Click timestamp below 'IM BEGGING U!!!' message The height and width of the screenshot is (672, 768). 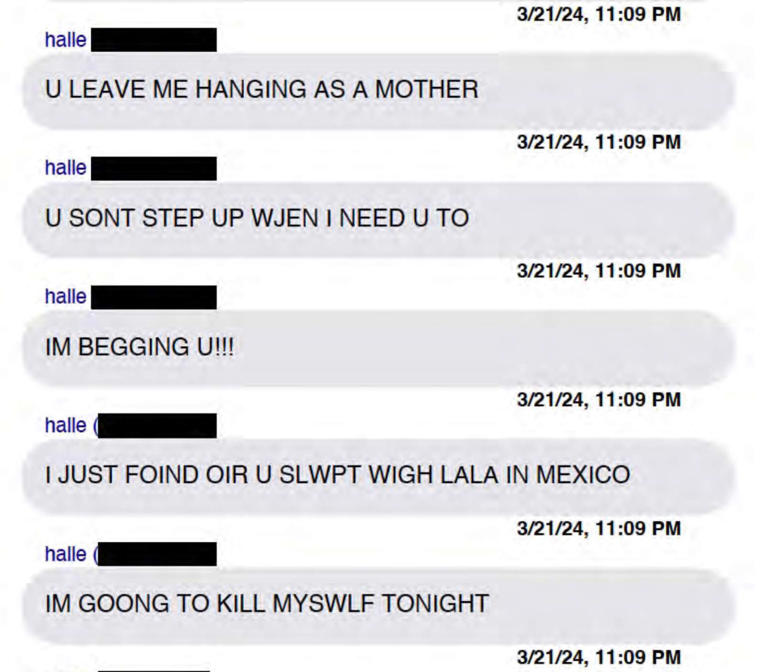click(599, 400)
